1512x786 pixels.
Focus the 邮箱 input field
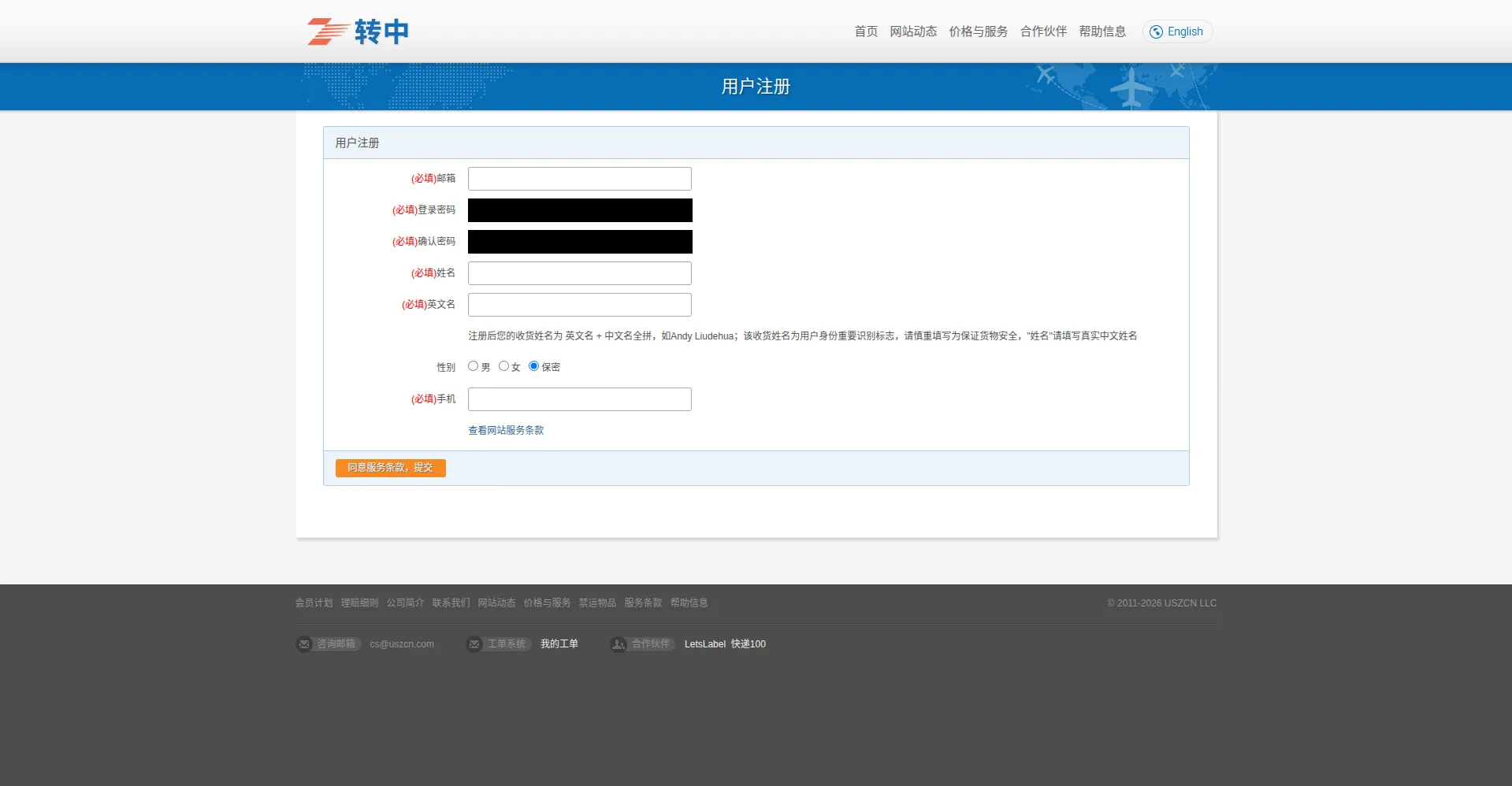pyautogui.click(x=580, y=179)
